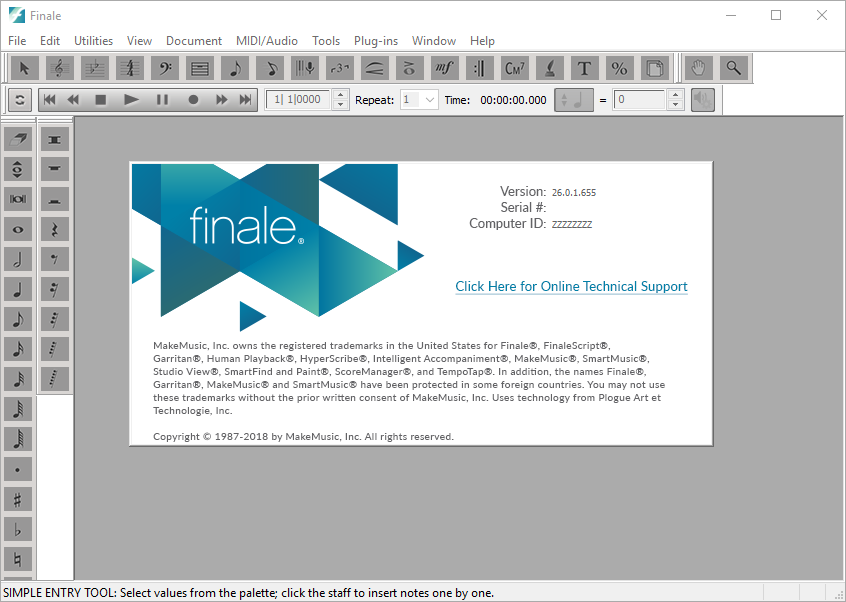Screen dimensions: 846x602
Task: Pick the eighth note duration
Action: click(18, 320)
